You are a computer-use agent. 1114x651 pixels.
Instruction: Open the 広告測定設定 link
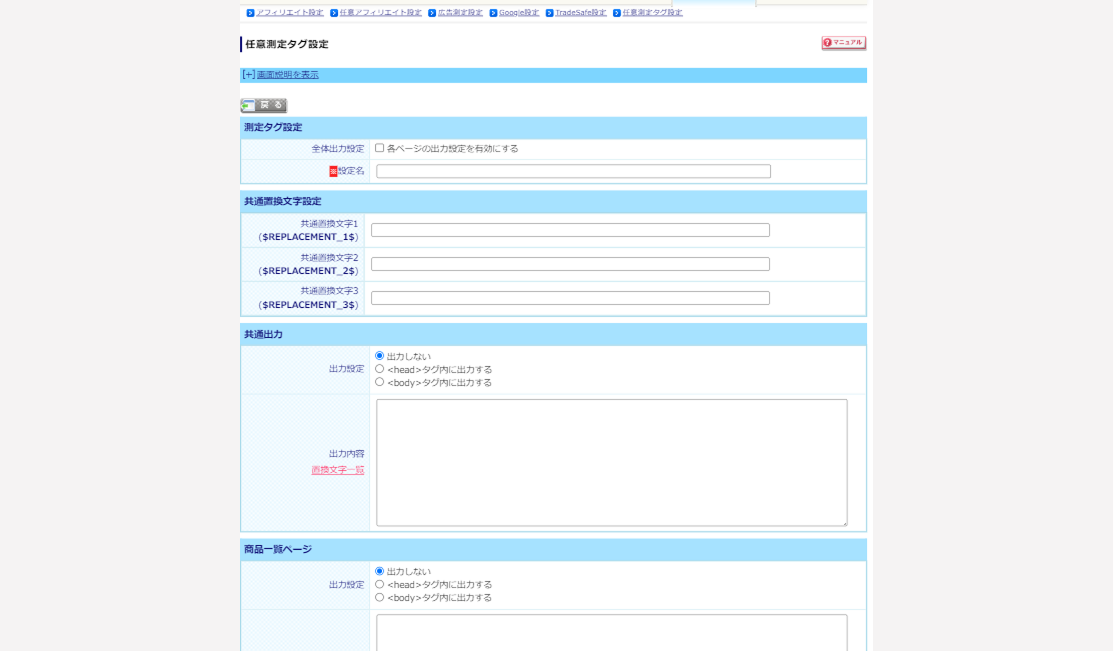click(x=460, y=13)
